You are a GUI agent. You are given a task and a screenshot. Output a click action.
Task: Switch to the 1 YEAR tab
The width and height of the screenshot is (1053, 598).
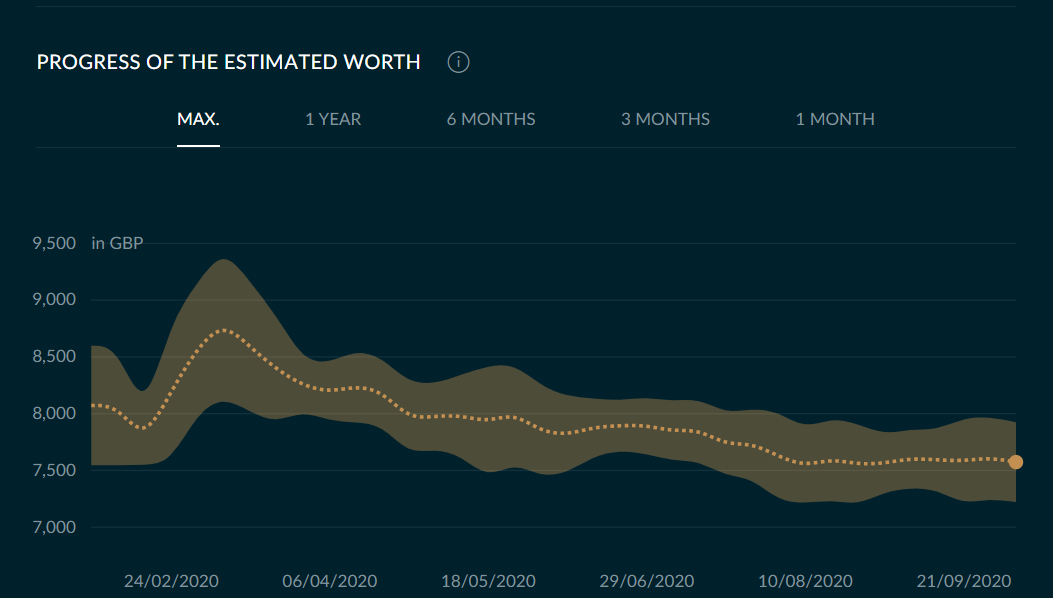pyautogui.click(x=333, y=119)
